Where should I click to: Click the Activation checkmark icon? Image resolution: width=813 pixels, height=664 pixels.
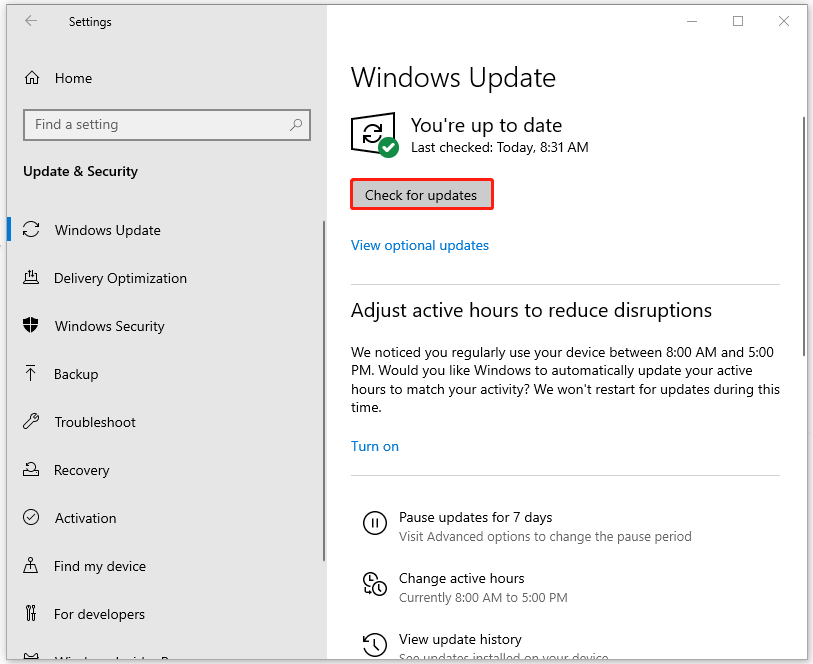coord(32,518)
